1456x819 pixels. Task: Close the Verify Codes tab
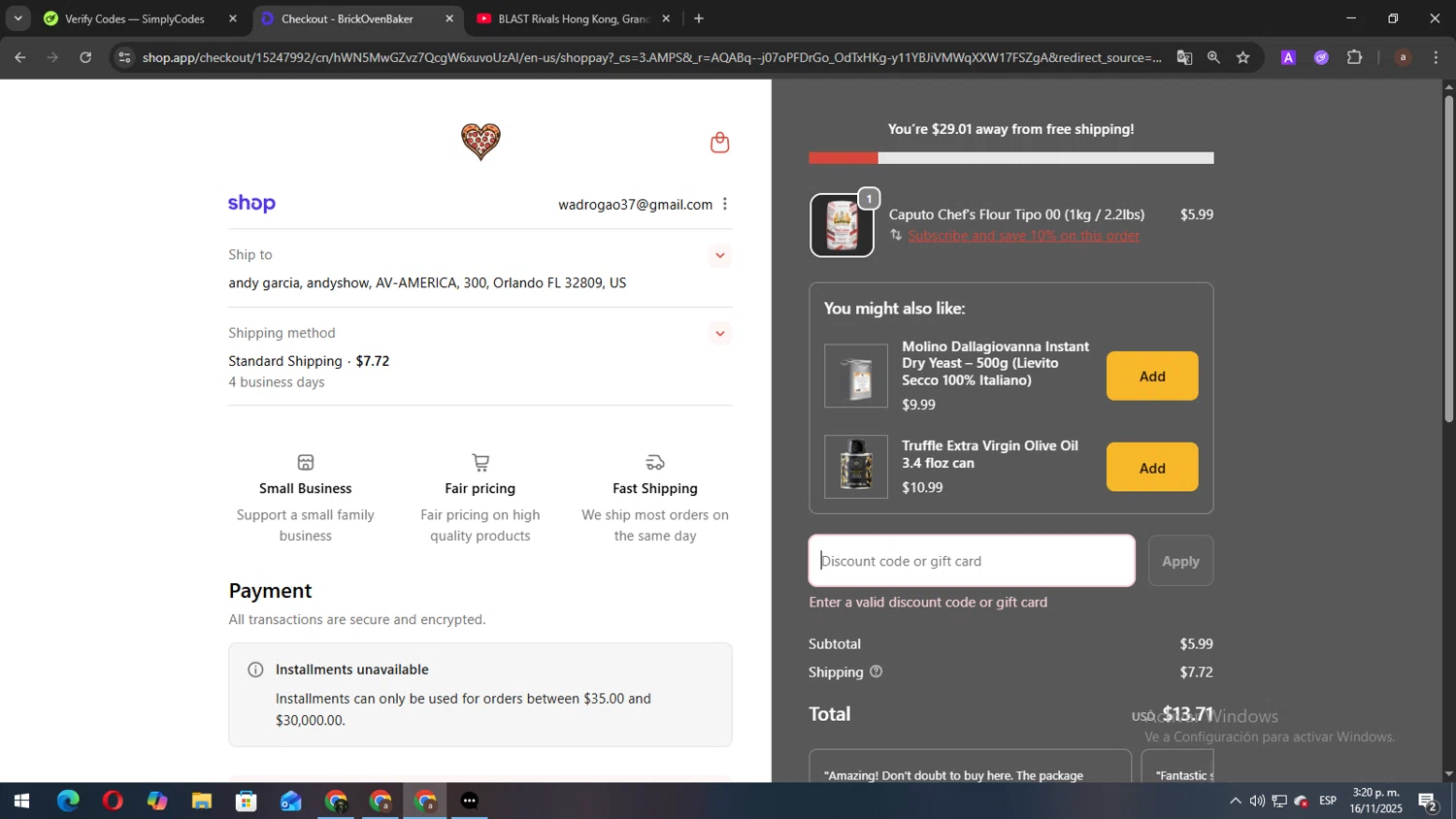tap(233, 18)
